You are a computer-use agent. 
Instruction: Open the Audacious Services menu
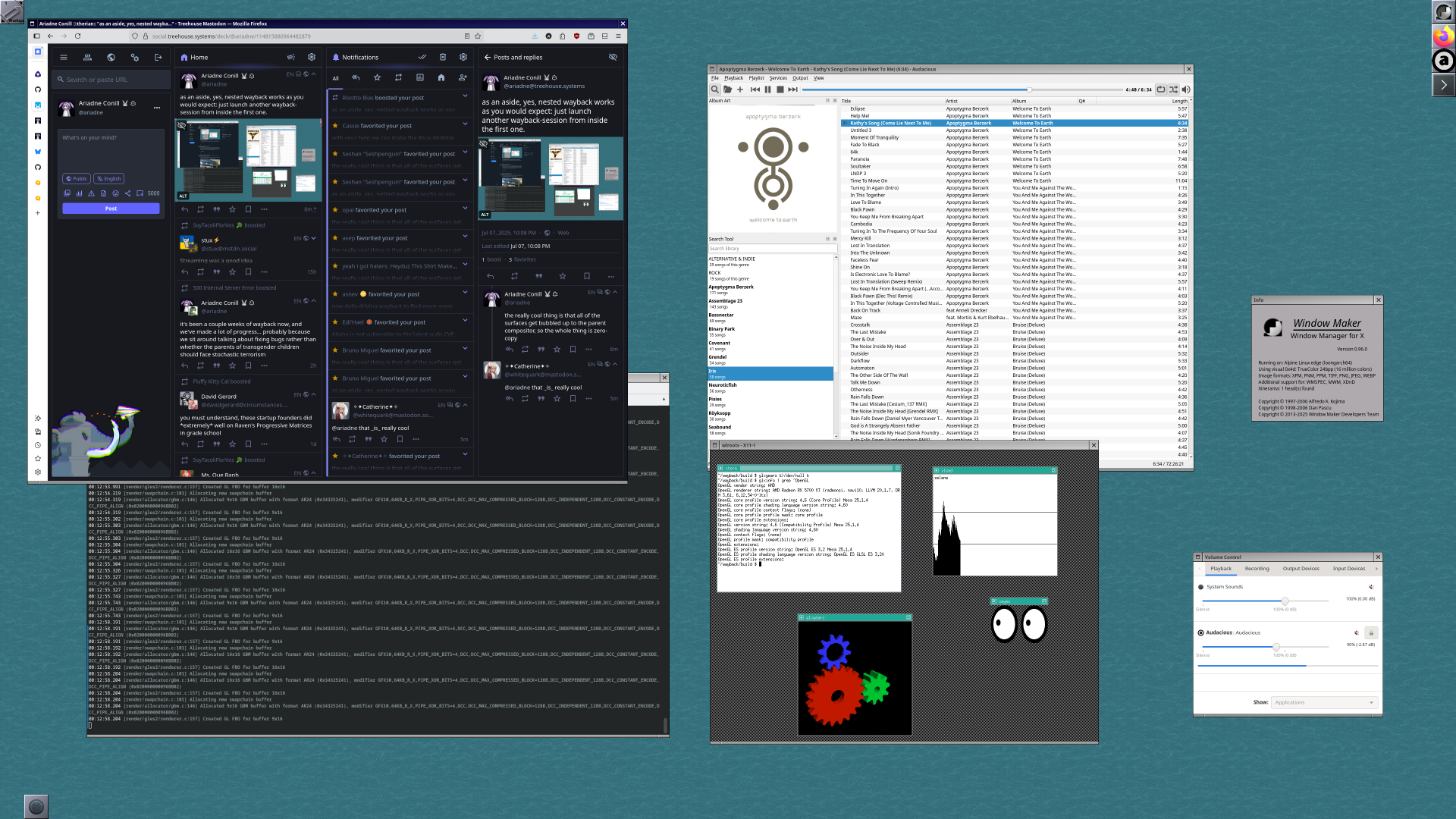(778, 78)
